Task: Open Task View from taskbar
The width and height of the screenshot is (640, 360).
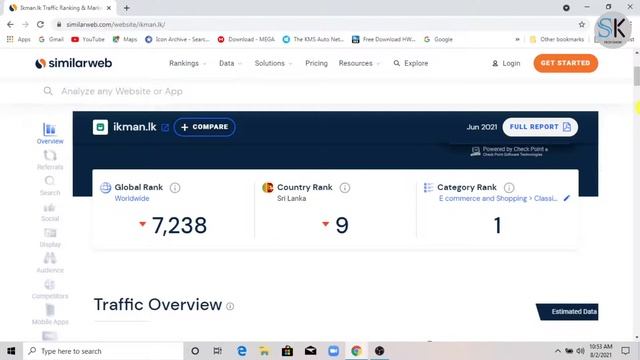Action: pos(218,351)
